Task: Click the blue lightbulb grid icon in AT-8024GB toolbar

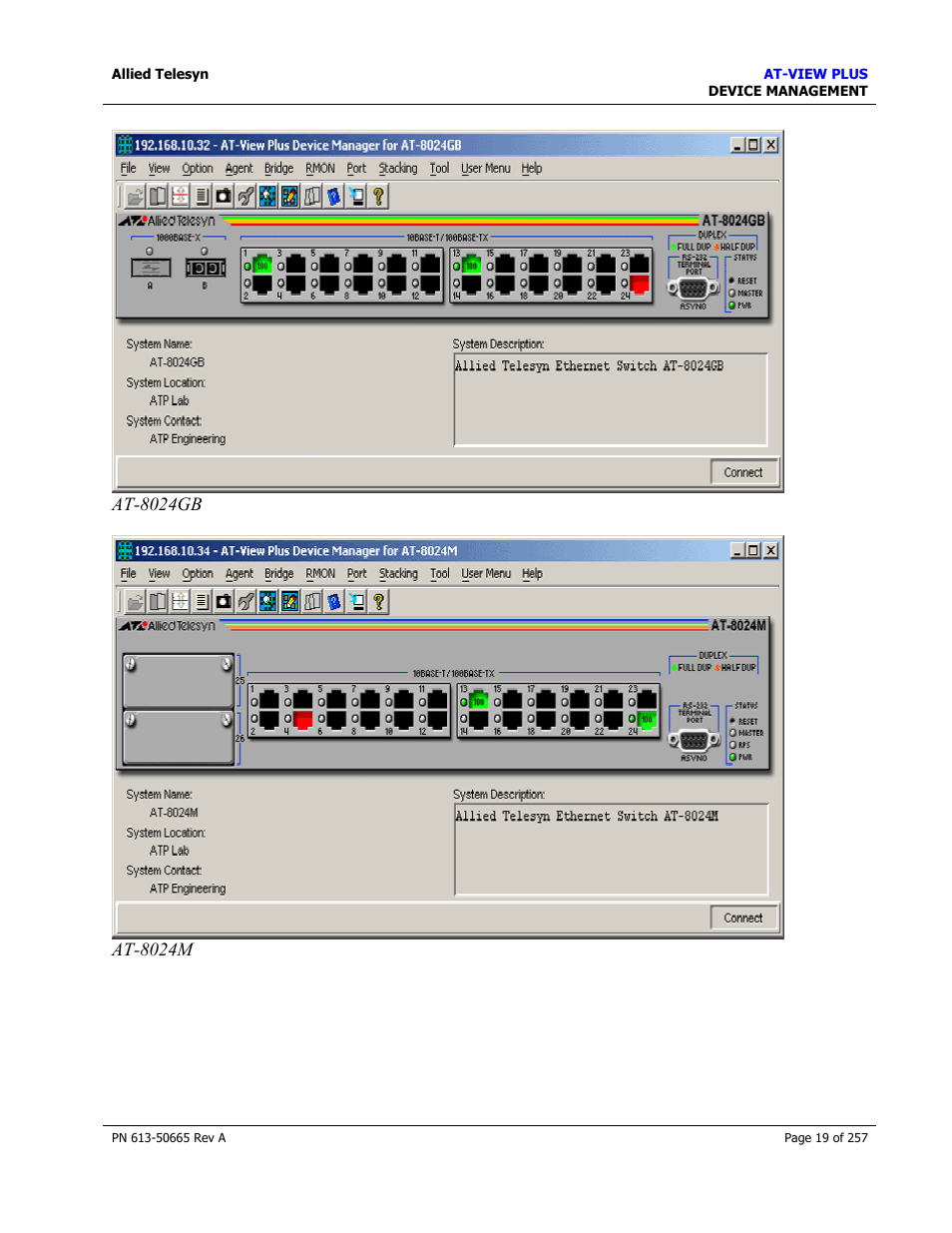Action: [x=267, y=197]
